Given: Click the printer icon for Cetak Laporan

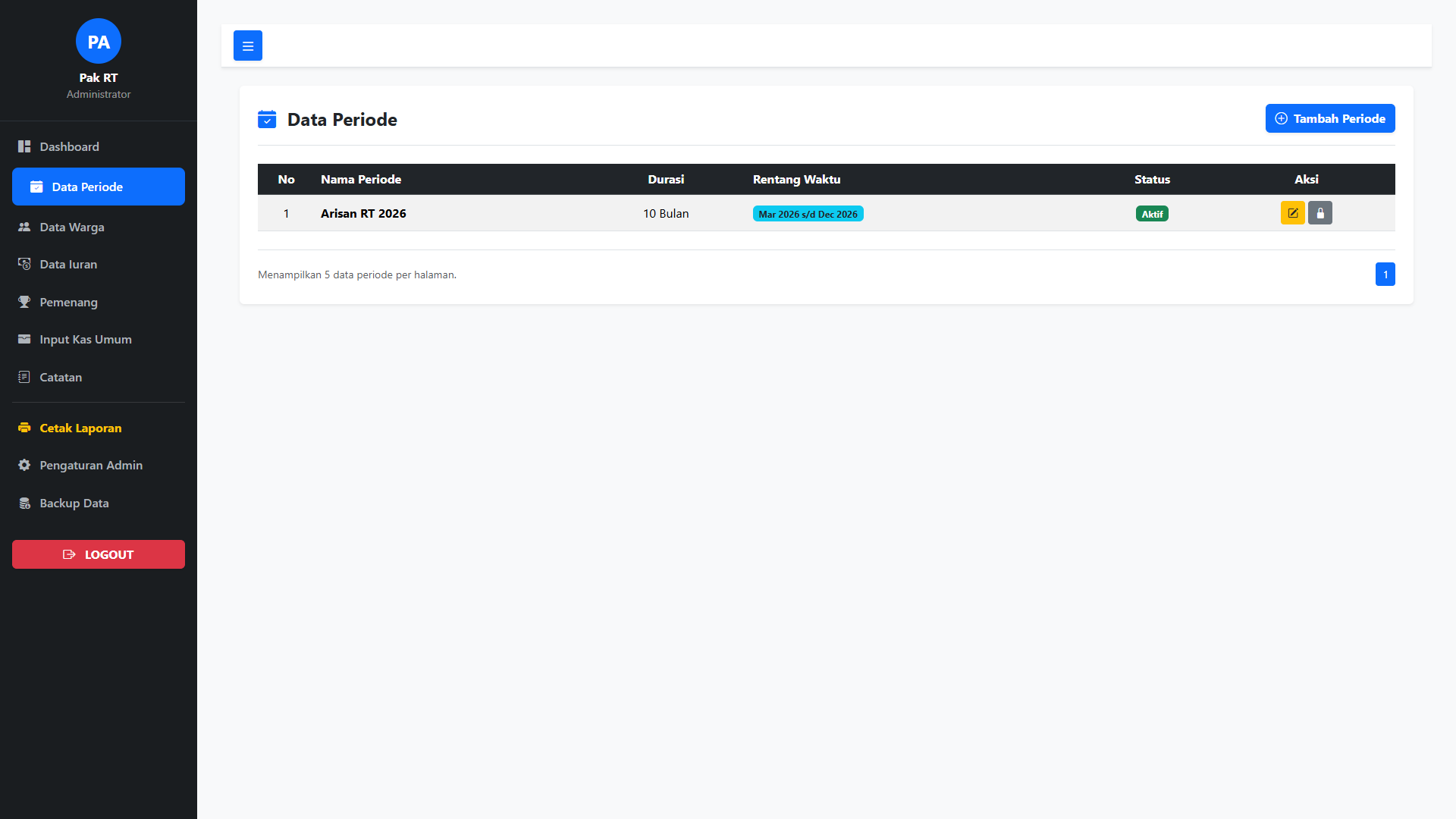Looking at the screenshot, I should point(24,428).
